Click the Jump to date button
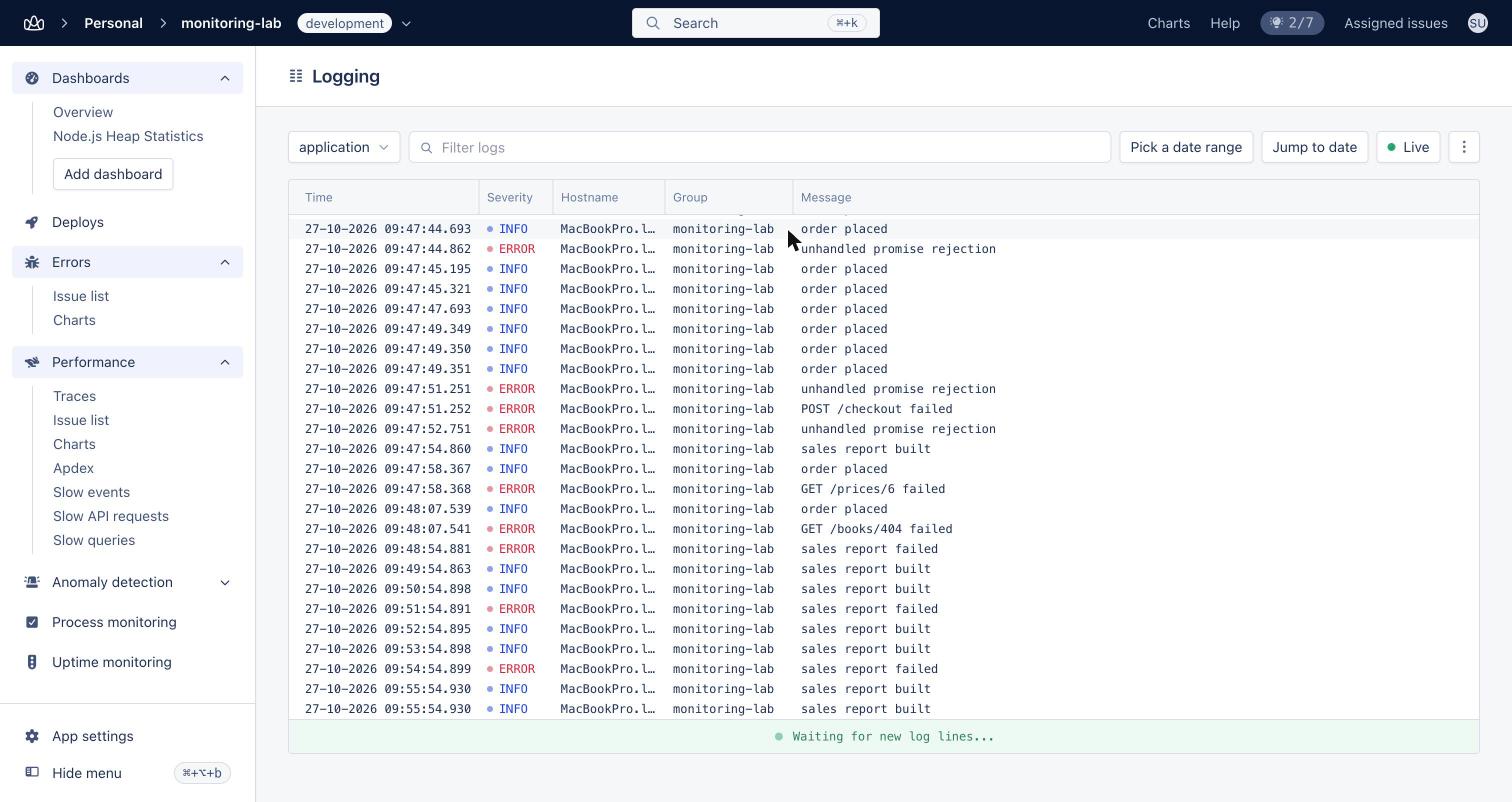The image size is (1512, 802). tap(1314, 147)
